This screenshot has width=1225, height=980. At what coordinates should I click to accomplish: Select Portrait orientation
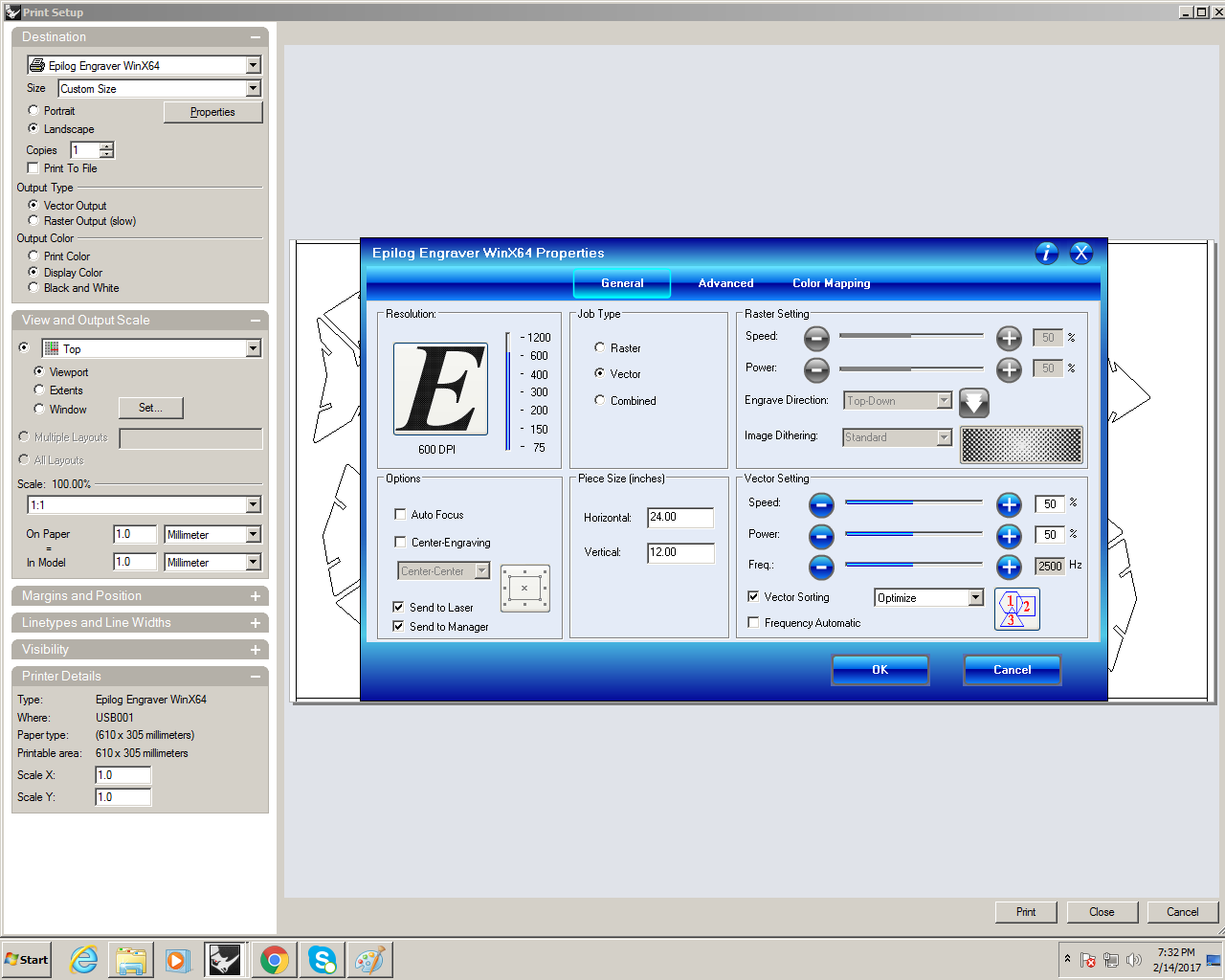click(33, 110)
